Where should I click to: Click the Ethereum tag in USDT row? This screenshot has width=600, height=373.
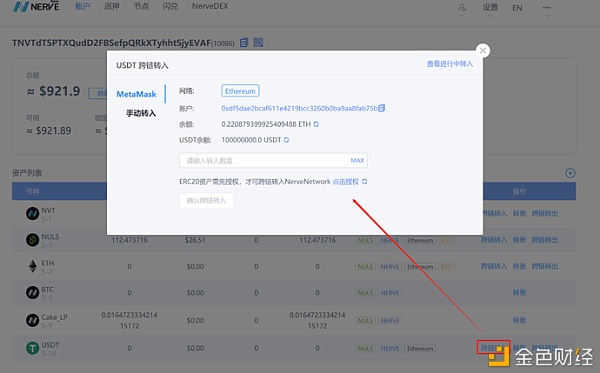(420, 349)
